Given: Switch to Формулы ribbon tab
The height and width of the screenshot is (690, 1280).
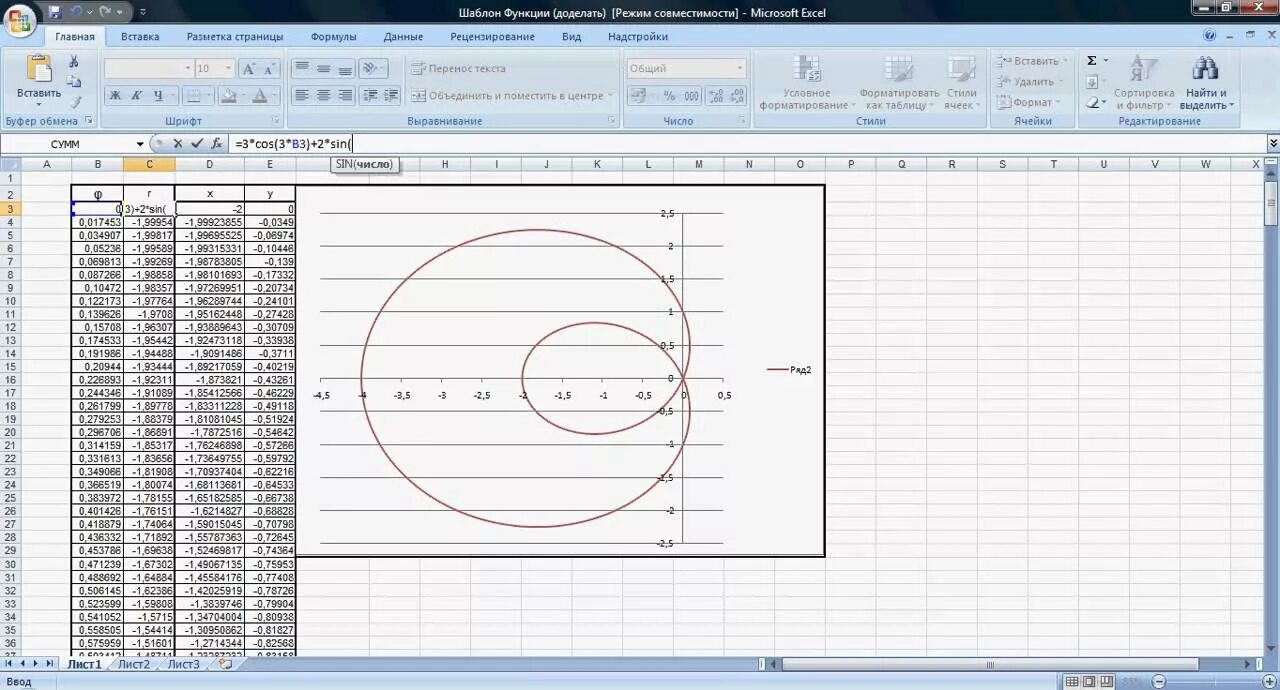Looking at the screenshot, I should point(333,37).
